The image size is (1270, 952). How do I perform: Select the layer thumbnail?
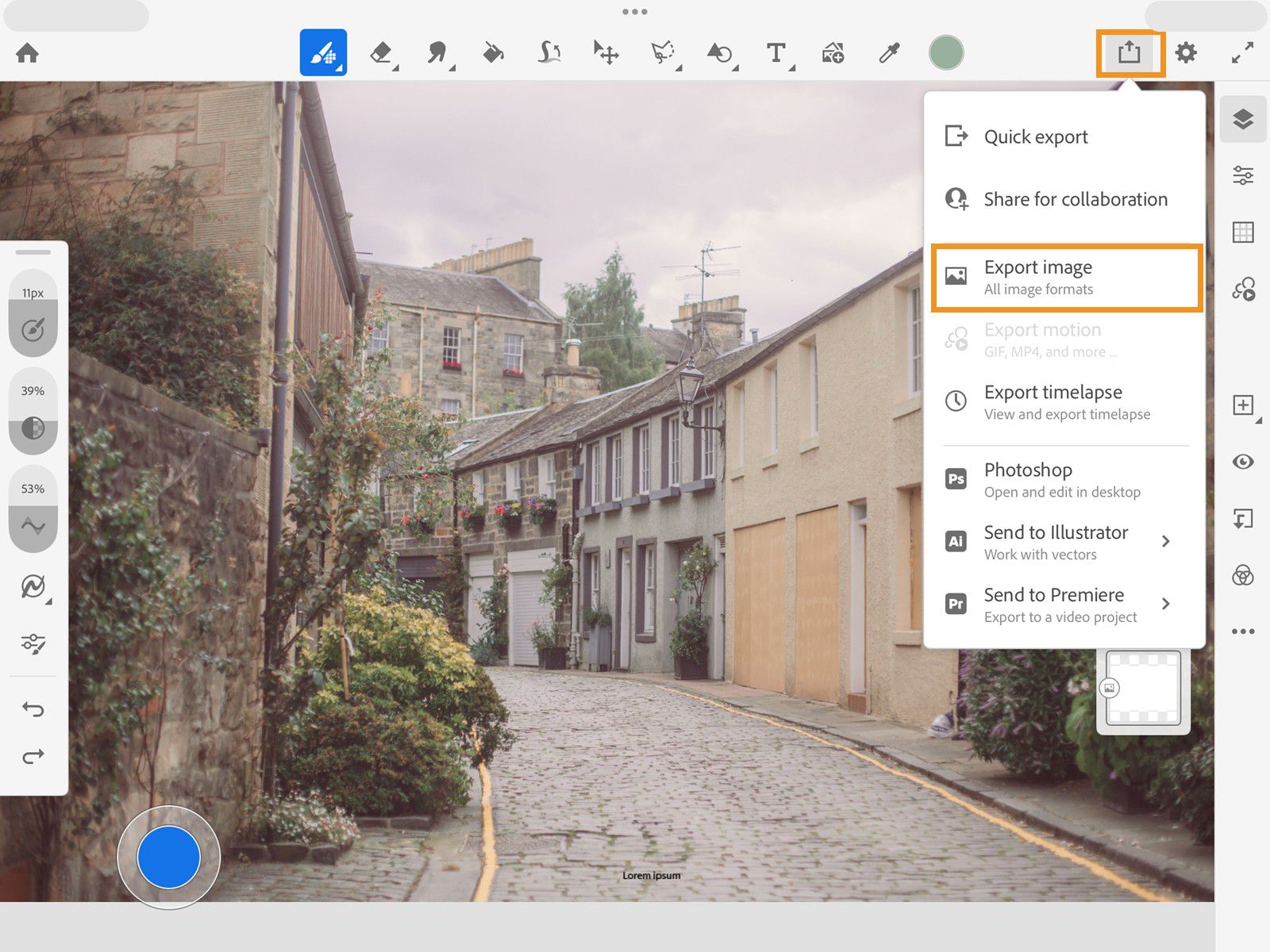click(x=1144, y=688)
